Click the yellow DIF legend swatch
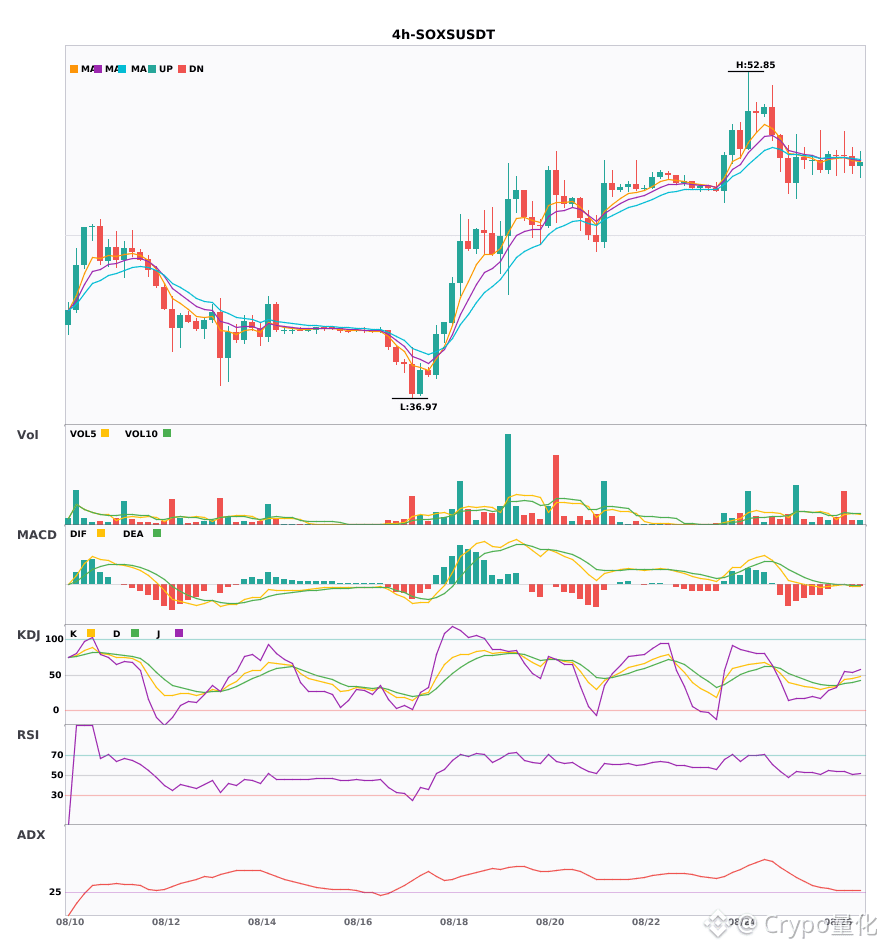Image resolution: width=885 pixels, height=950 pixels. pyautogui.click(x=101, y=533)
